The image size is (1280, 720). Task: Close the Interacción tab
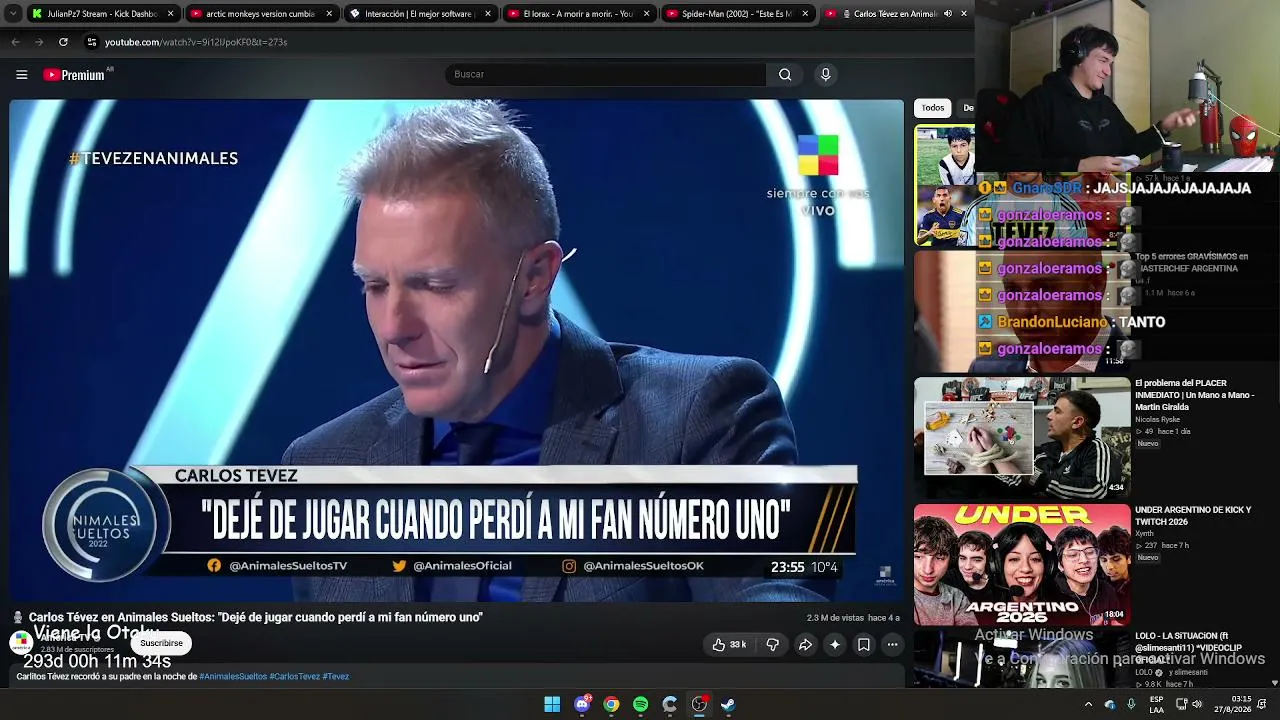click(x=488, y=14)
